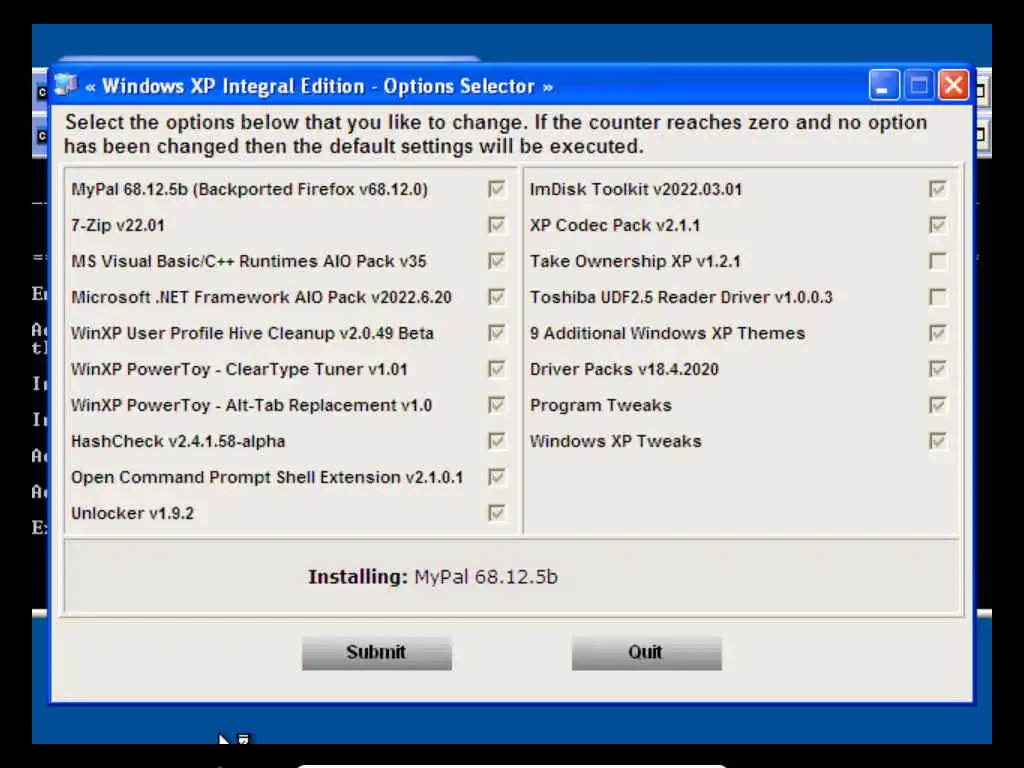Toggle Driver Packs v18.4.2020 checkbox
Screen dimensions: 1024x768
pos(938,369)
